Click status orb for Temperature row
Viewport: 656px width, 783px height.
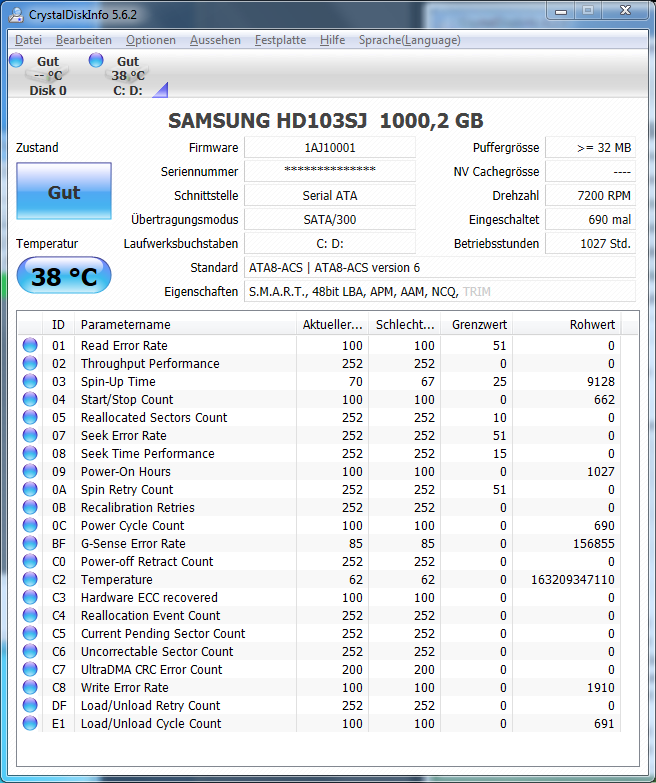pyautogui.click(x=30, y=579)
